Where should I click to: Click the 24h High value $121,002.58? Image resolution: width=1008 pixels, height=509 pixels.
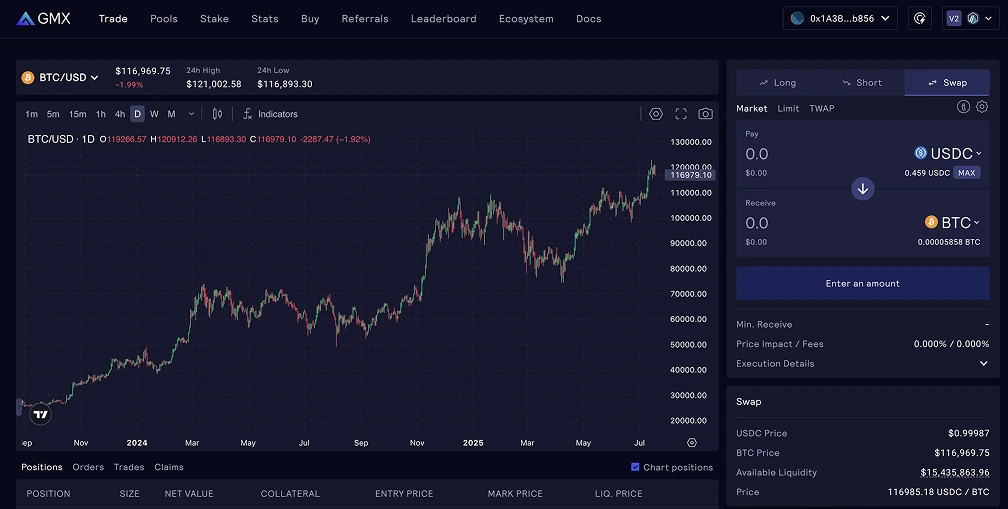(214, 84)
